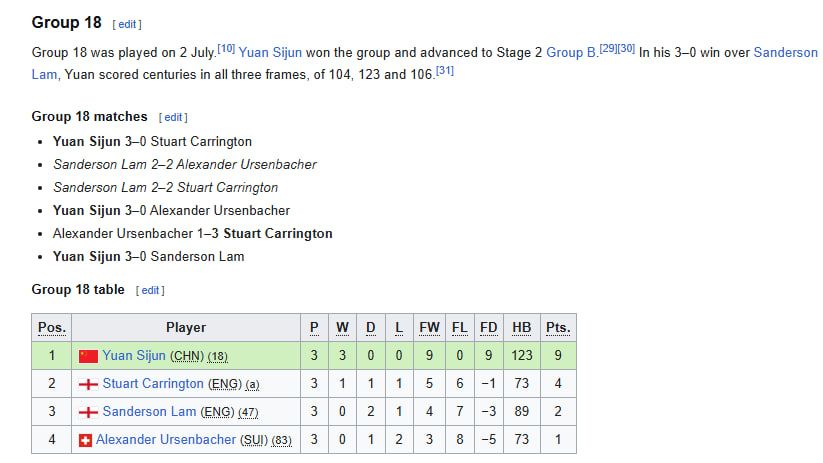Viewport: 823px width, 463px height.
Task: Open citation reference 29
Action: tap(608, 48)
